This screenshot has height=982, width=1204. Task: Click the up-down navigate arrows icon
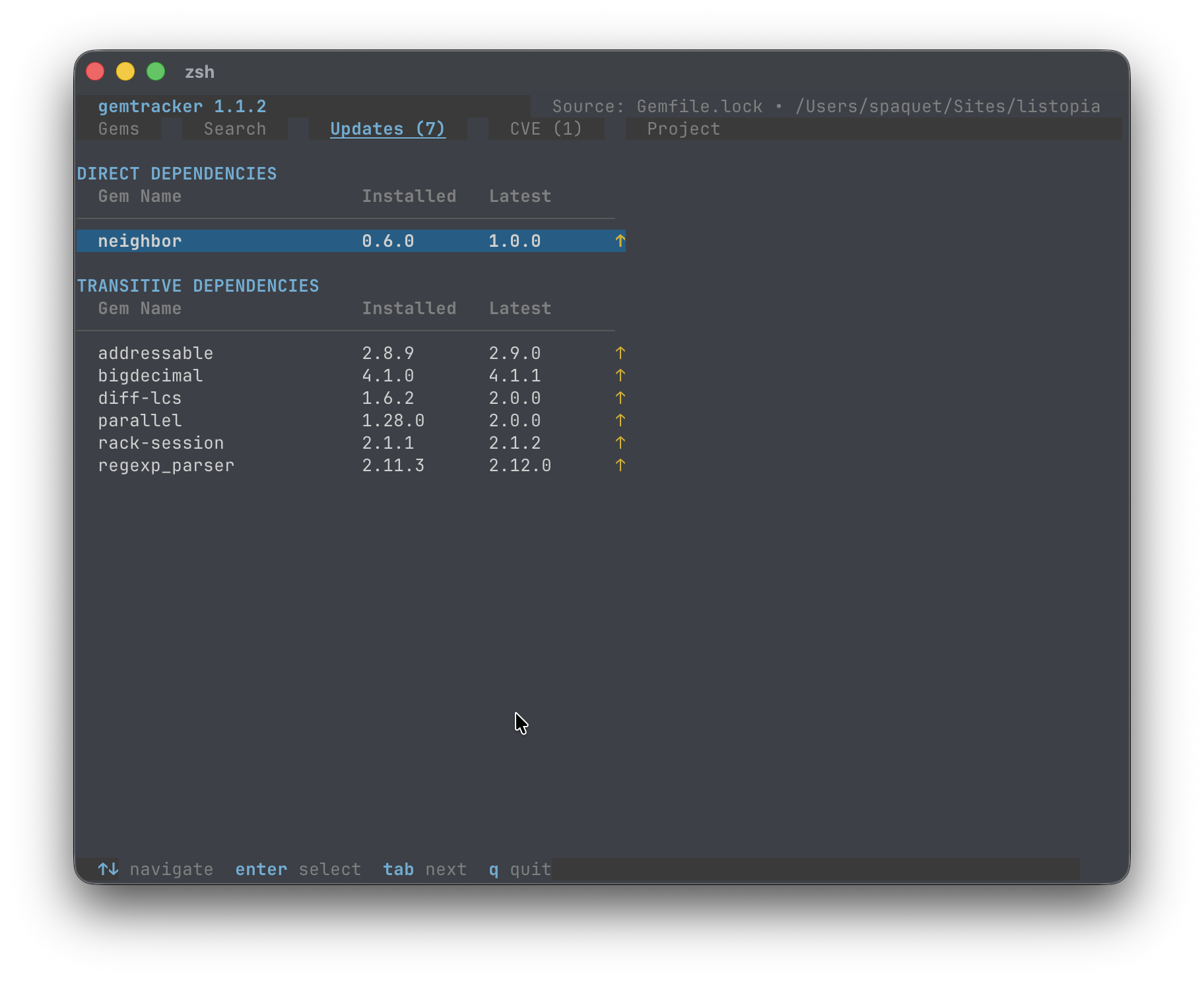108,869
